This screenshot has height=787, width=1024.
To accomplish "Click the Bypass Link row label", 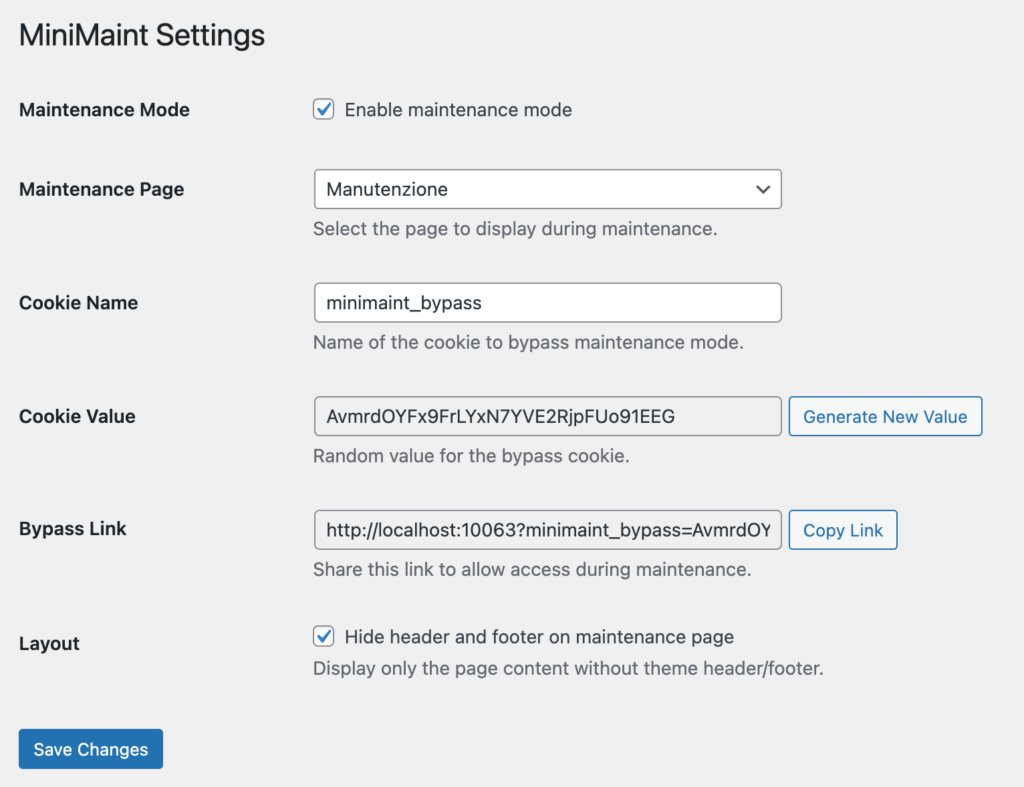I will 73,529.
